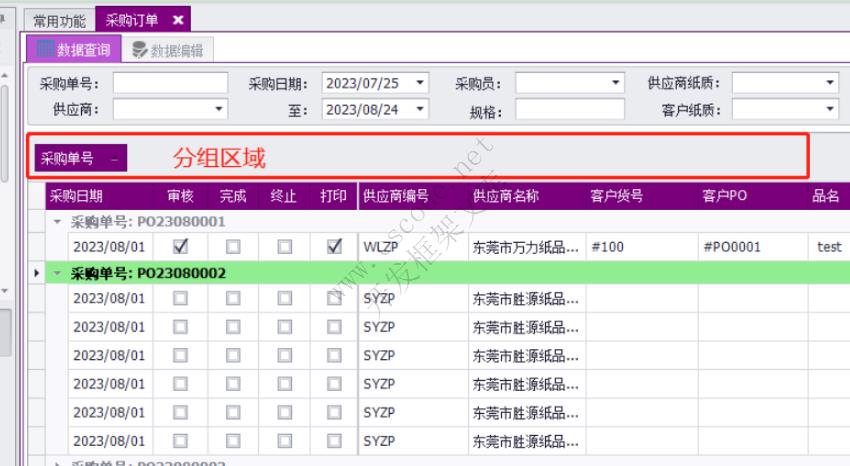
Task: Sort by 审核 column header
Action: pyautogui.click(x=181, y=196)
